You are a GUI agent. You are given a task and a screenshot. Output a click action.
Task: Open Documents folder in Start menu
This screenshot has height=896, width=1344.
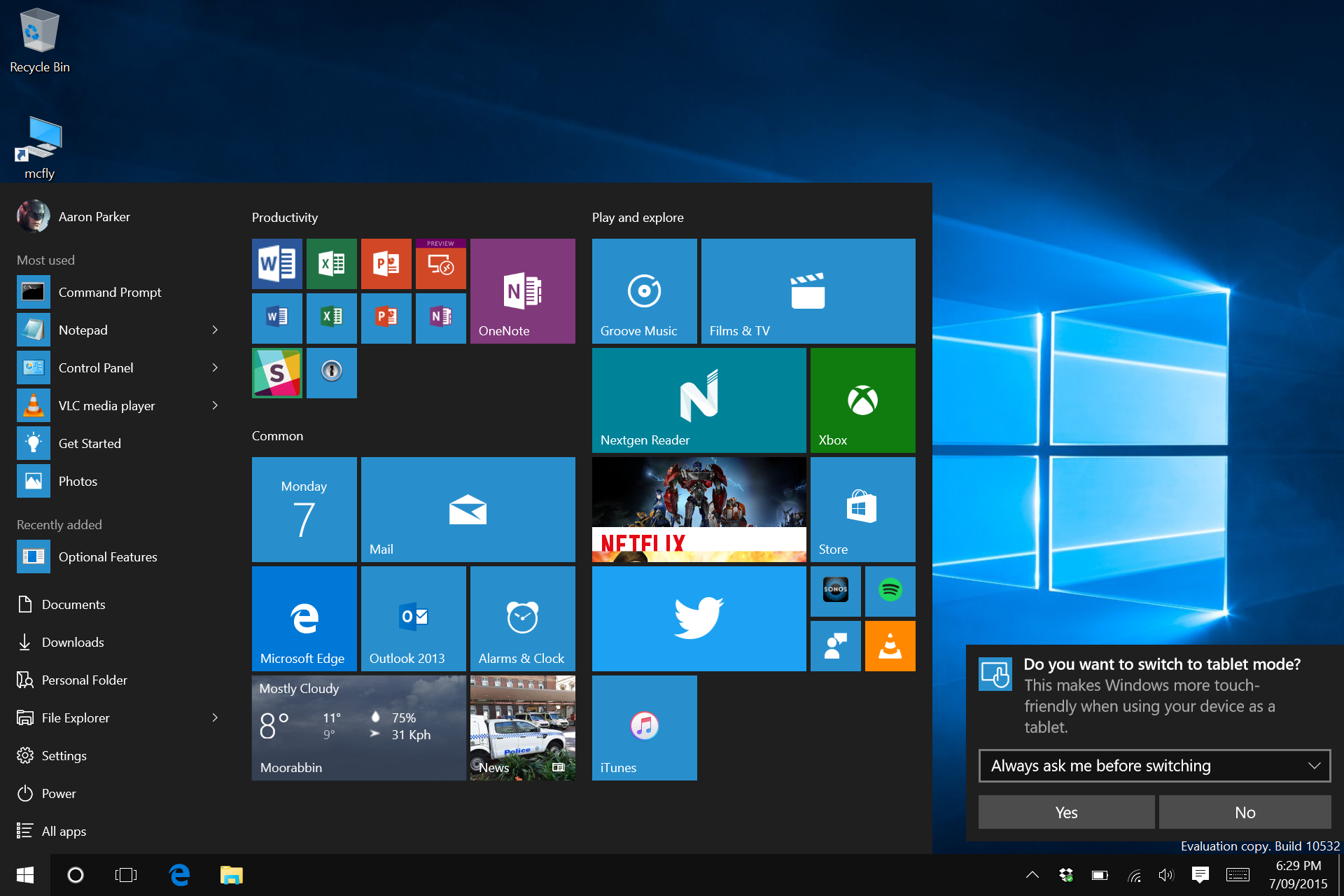click(116, 604)
